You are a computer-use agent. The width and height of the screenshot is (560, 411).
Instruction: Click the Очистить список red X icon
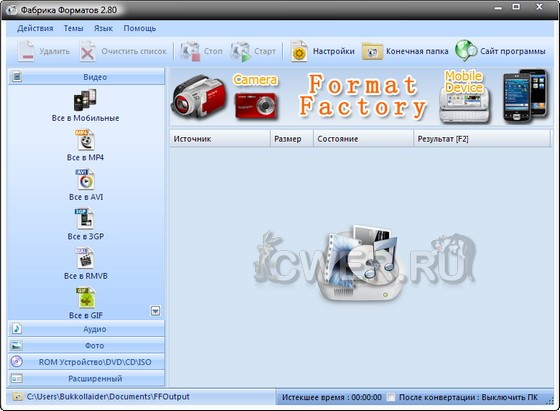coord(88,51)
